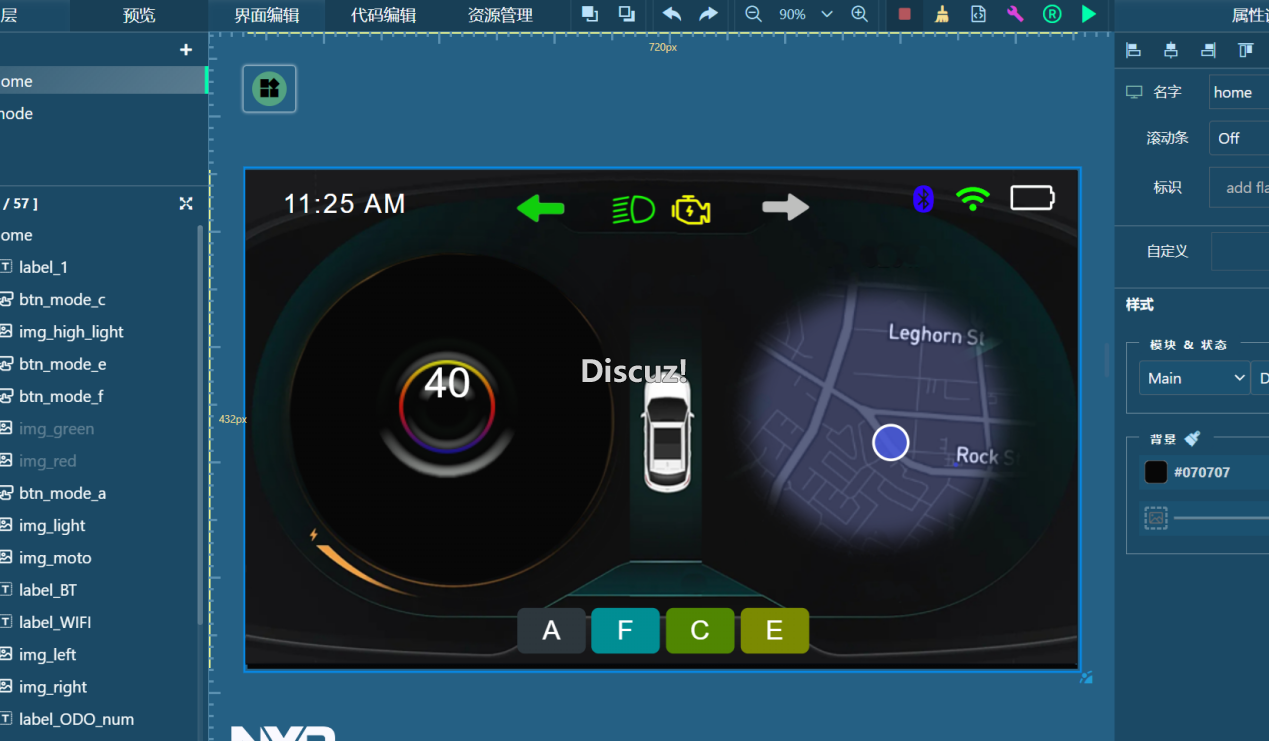Select the green left turn arrow on canvas
This screenshot has width=1269, height=741.
coord(540,208)
